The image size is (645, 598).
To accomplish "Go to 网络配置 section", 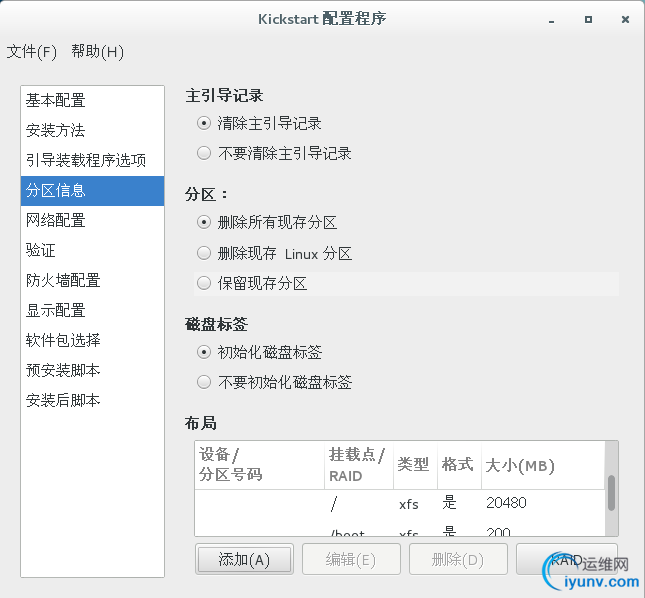I will click(92, 221).
